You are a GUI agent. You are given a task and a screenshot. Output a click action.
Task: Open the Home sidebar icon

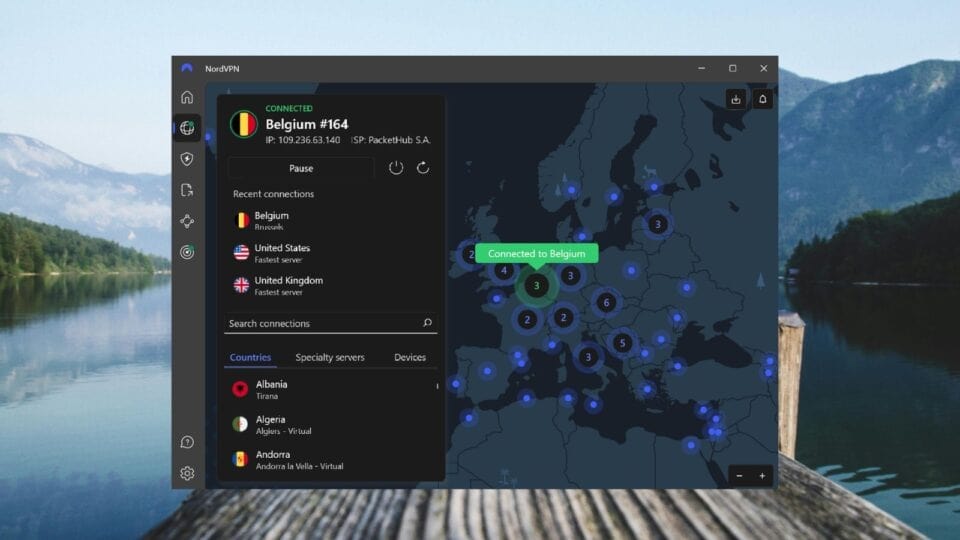(x=187, y=97)
